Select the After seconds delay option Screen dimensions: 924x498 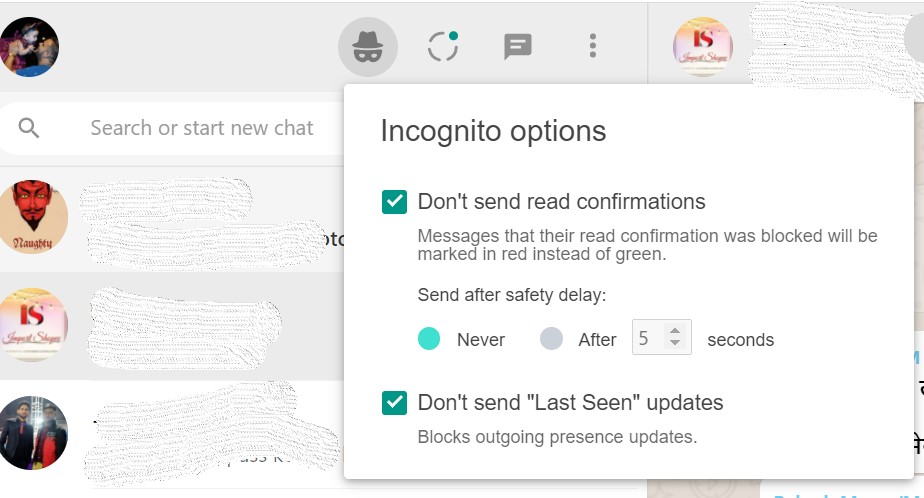tap(551, 339)
